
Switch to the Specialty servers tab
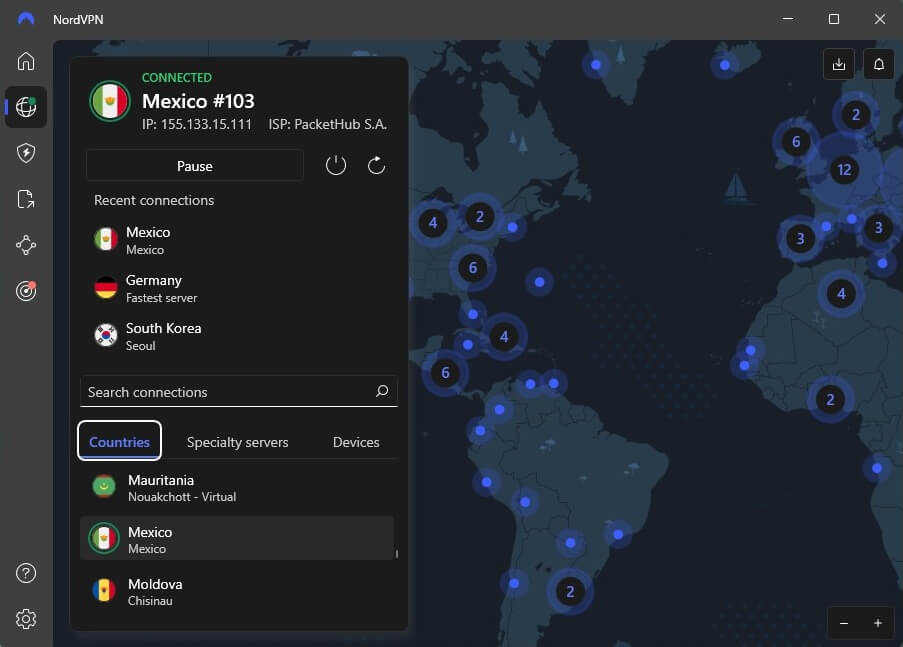(x=237, y=442)
